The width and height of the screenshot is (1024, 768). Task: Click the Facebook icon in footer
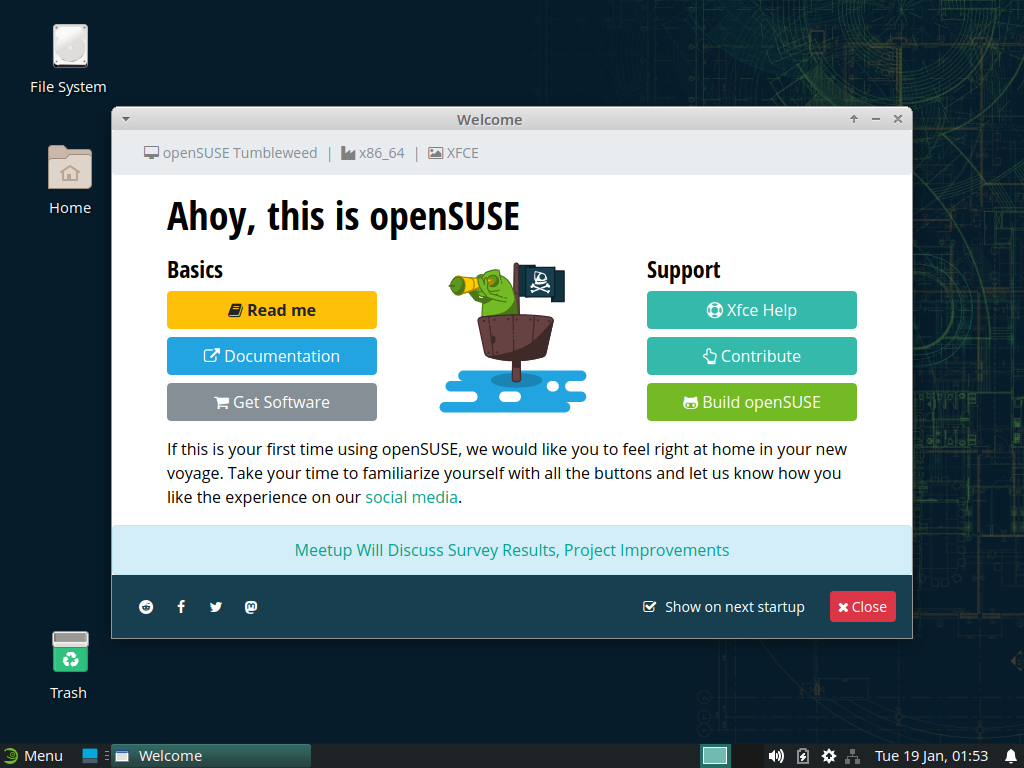pos(181,607)
